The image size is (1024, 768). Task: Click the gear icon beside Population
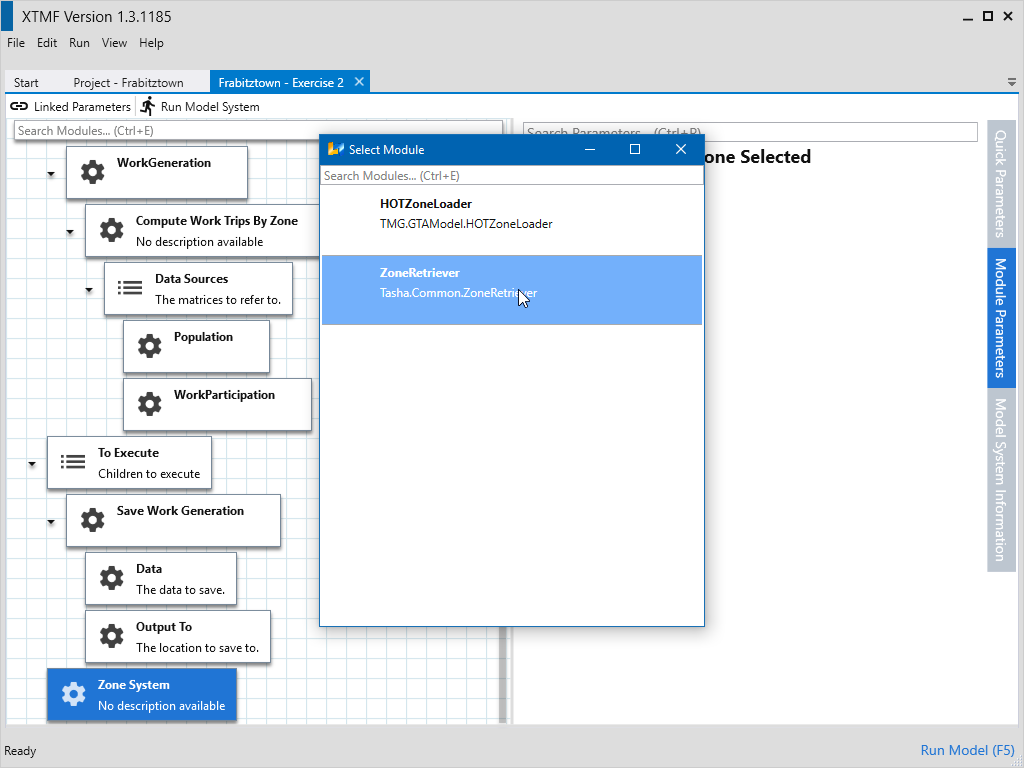(149, 346)
